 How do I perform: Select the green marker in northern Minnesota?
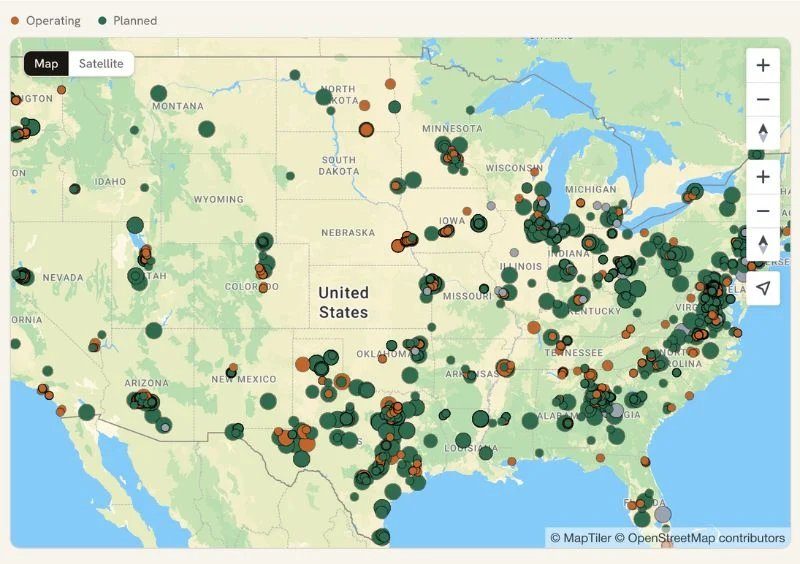470,110
